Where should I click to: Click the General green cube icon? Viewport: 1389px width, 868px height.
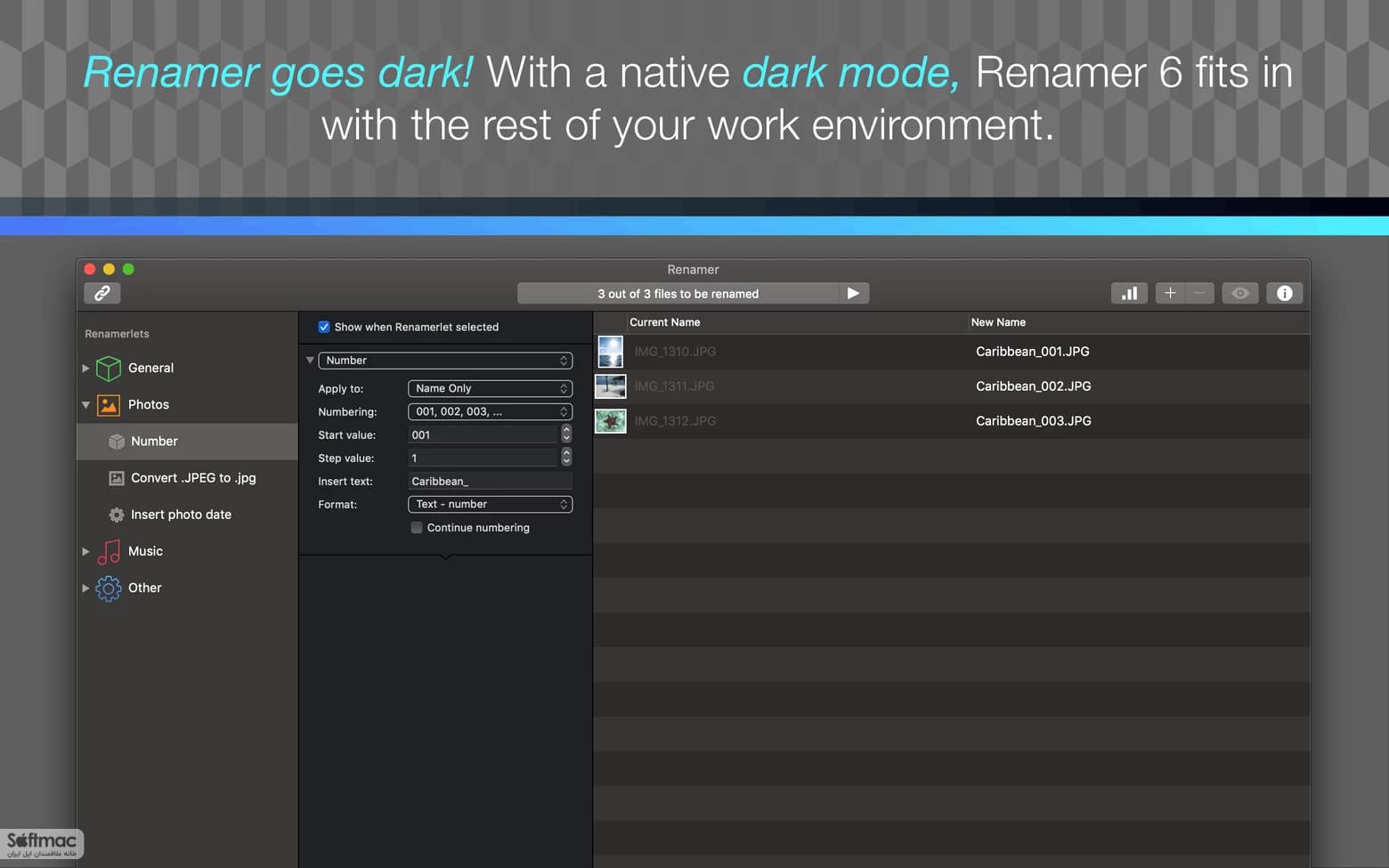pyautogui.click(x=109, y=368)
